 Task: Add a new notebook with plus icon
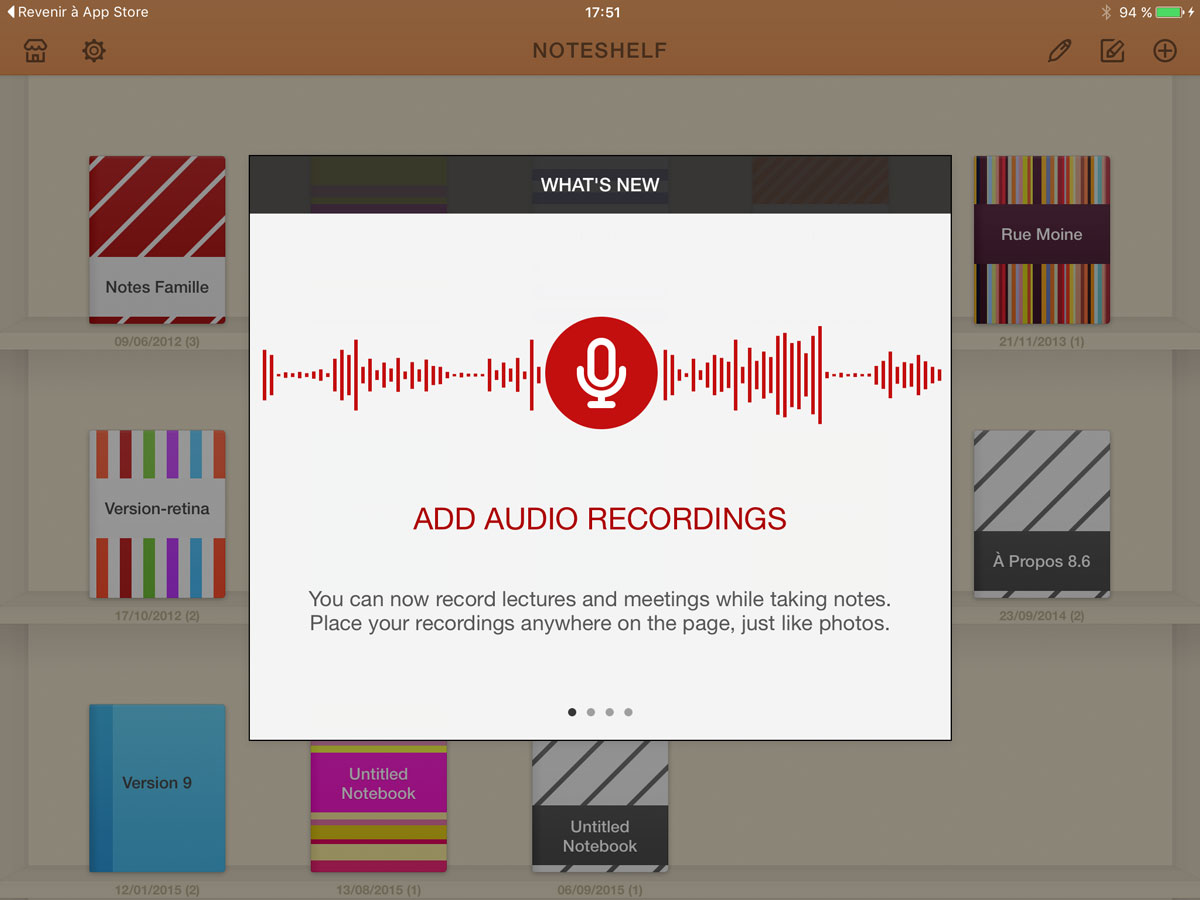pos(1165,51)
